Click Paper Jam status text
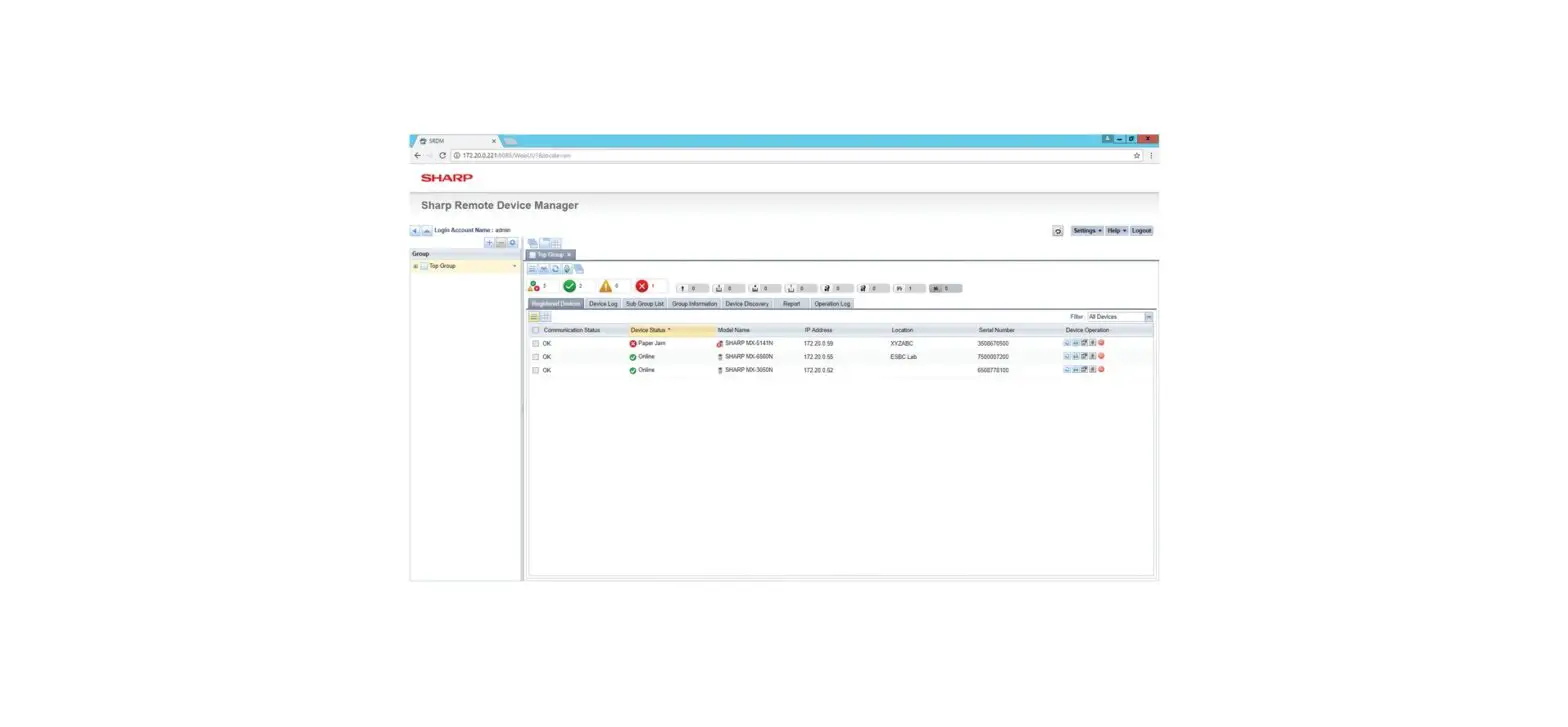Screen dimensions: 1568x727 click(x=652, y=343)
